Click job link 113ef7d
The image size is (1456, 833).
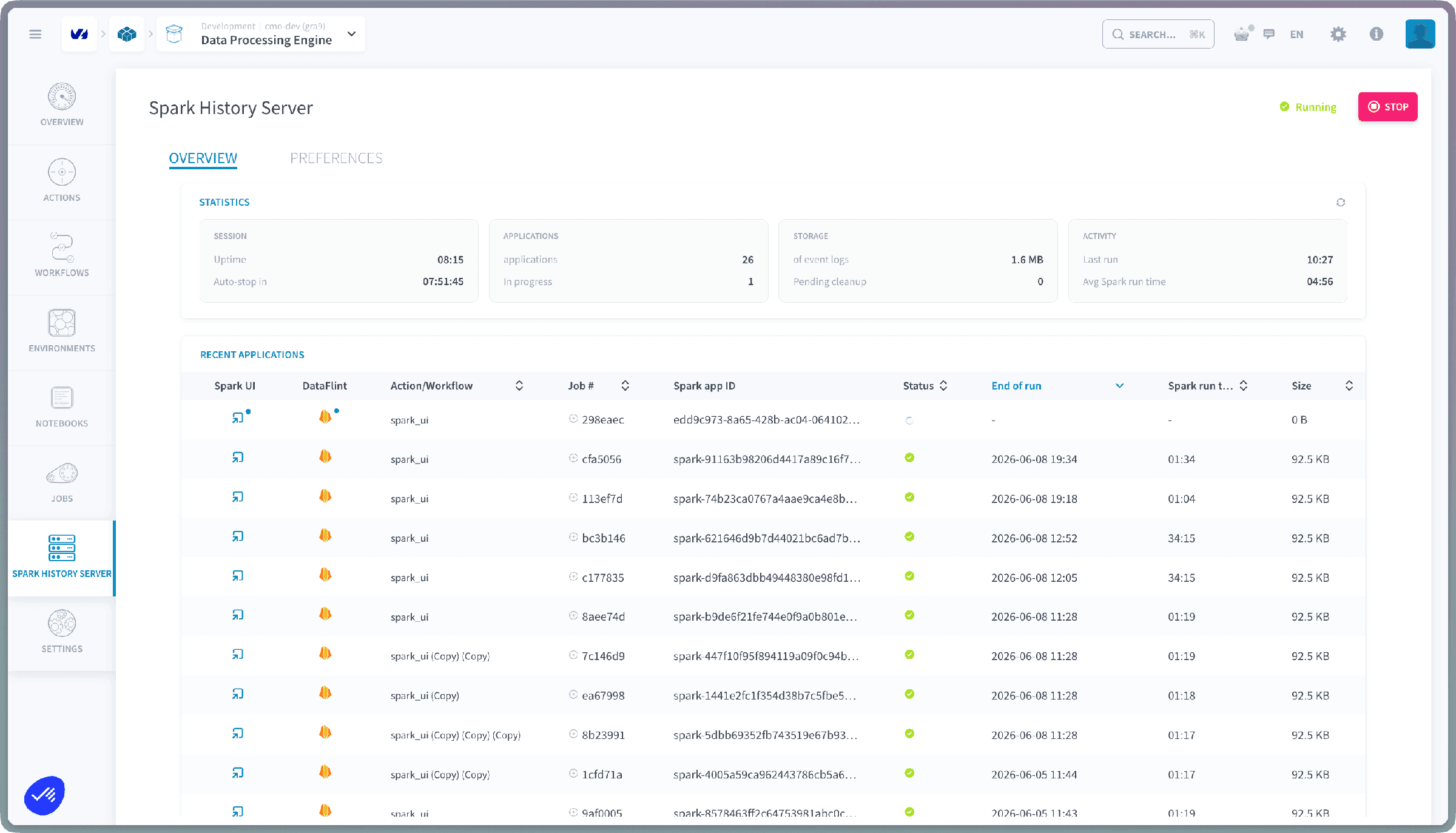[602, 499]
